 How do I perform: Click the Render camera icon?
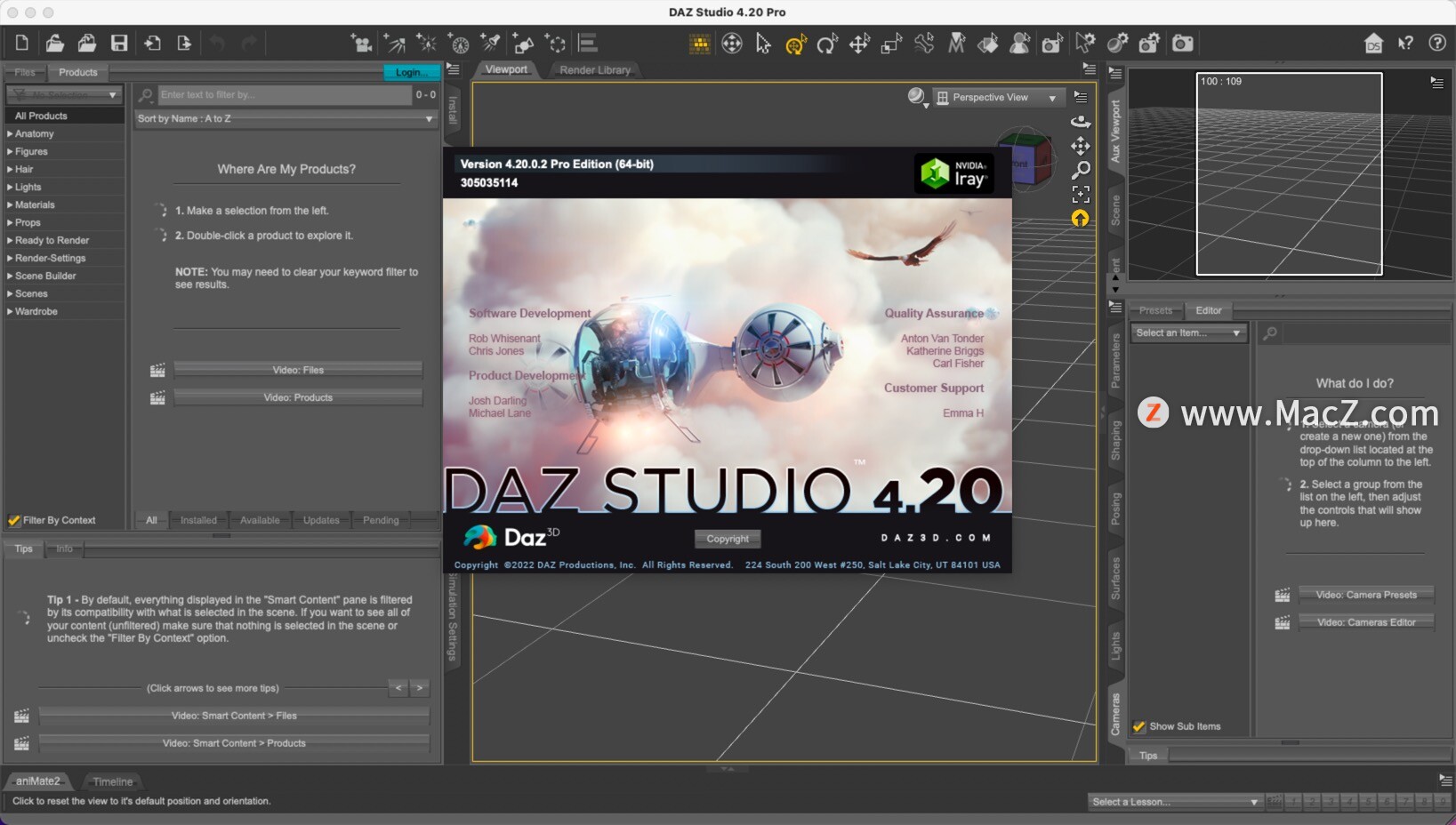coord(1182,43)
